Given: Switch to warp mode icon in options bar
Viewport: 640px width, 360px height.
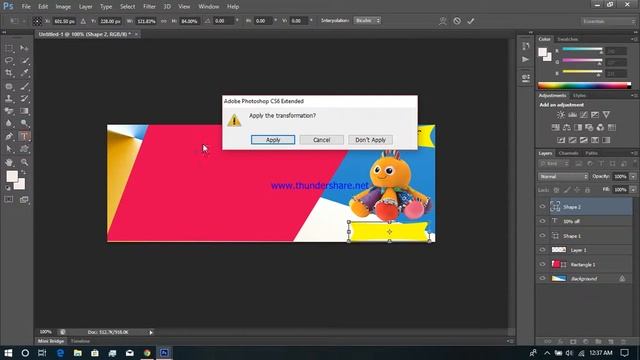Looking at the screenshot, I should [443, 21].
